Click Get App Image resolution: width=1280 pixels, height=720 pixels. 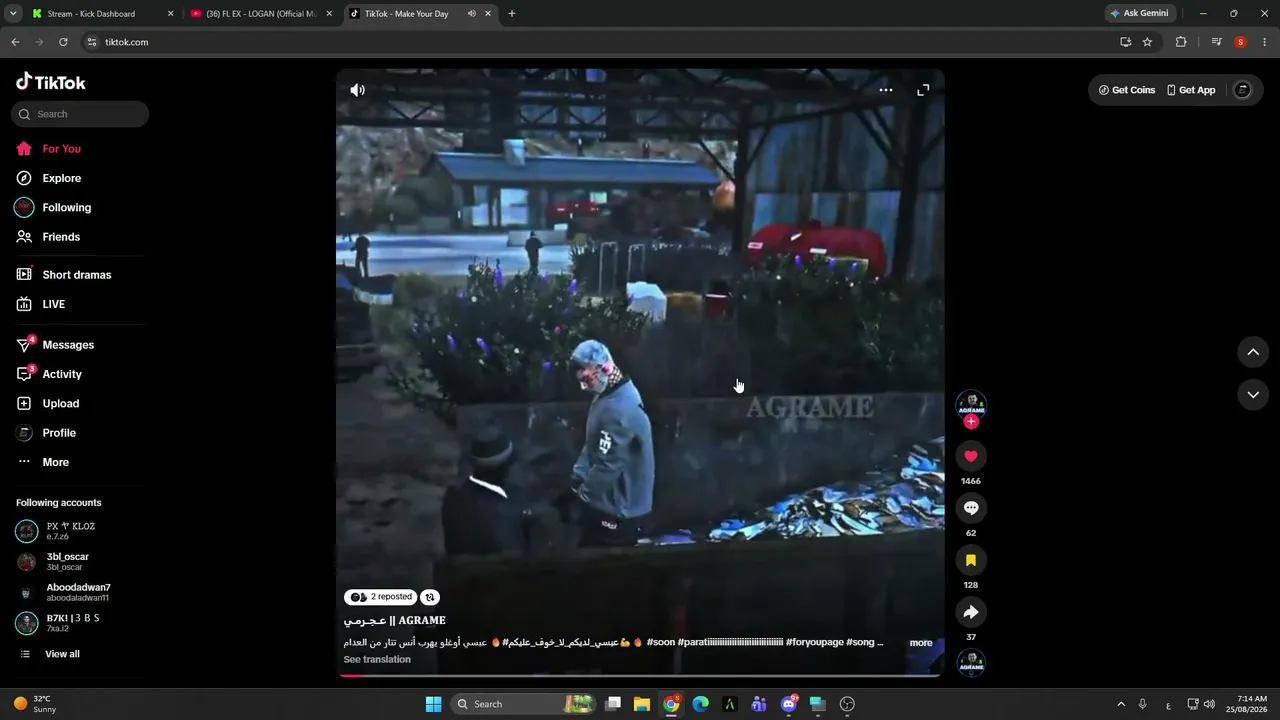click(1190, 90)
